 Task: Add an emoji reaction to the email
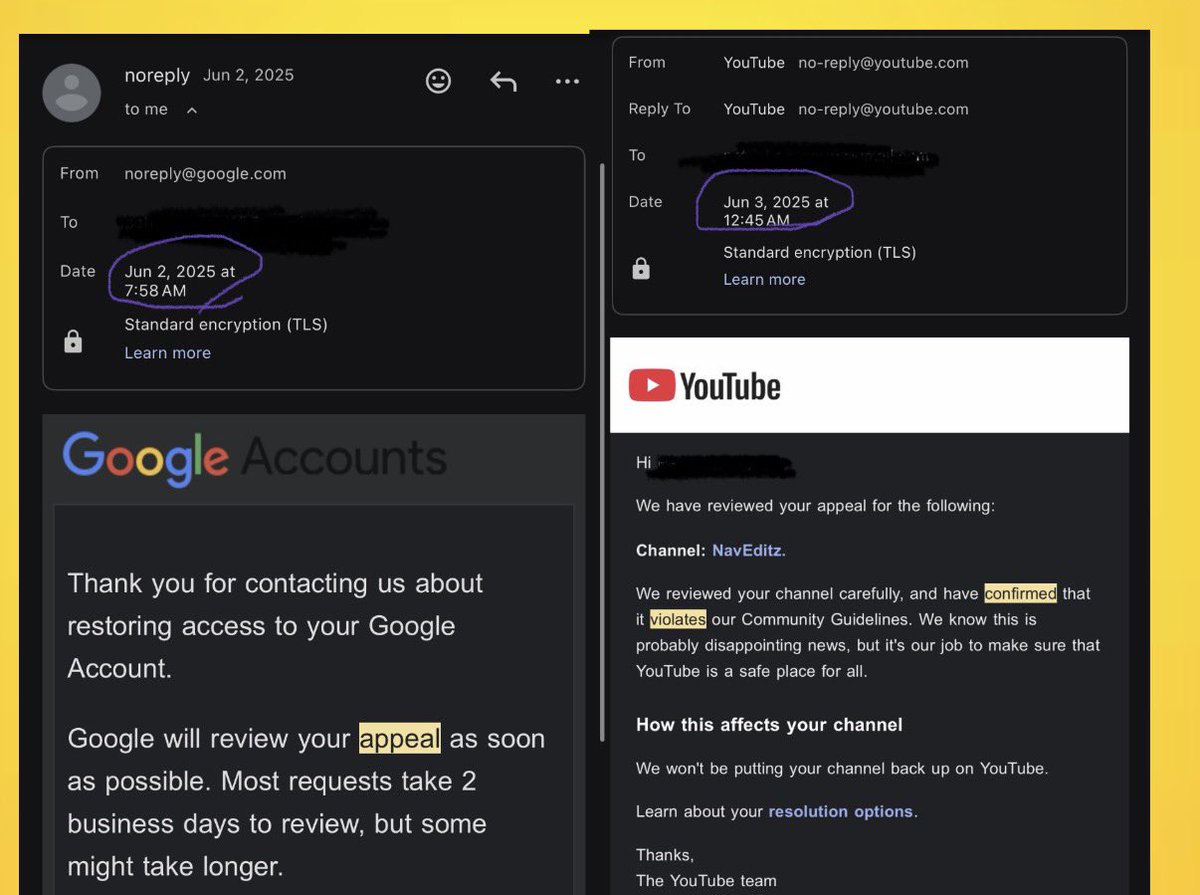tap(438, 81)
